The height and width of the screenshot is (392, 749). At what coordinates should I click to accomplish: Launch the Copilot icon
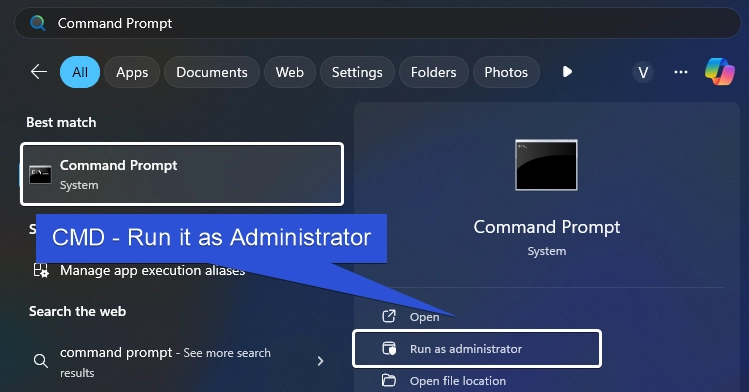720,72
